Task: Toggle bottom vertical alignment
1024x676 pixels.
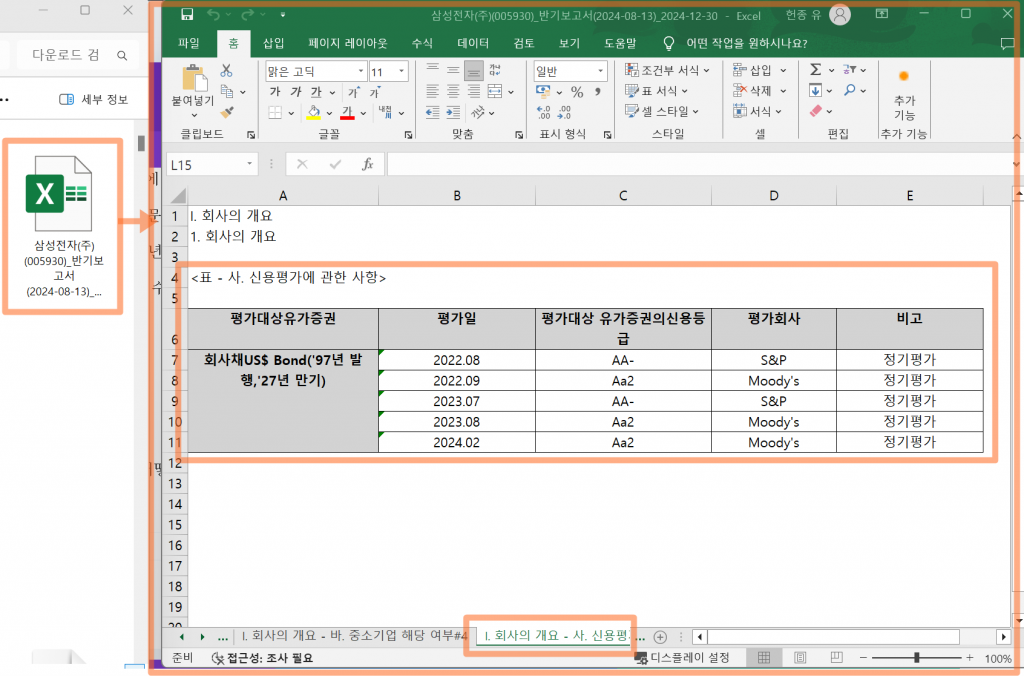Action: coord(474,70)
